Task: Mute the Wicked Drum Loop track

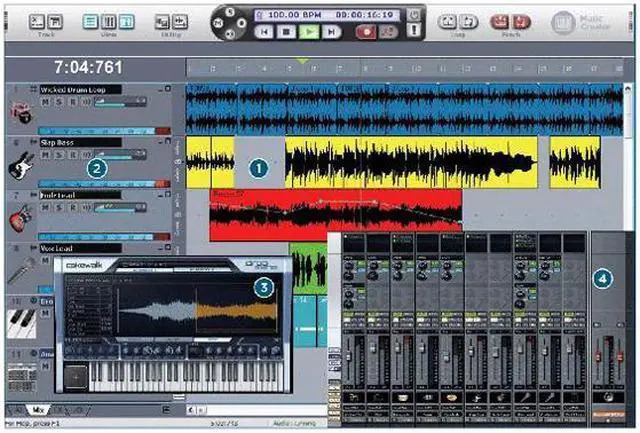Action: (46, 102)
